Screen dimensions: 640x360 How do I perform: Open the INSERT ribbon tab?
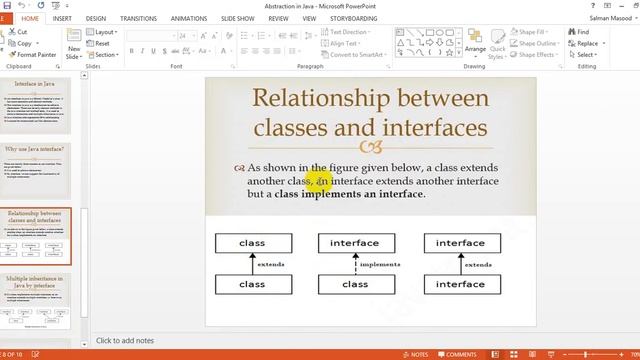pos(62,18)
